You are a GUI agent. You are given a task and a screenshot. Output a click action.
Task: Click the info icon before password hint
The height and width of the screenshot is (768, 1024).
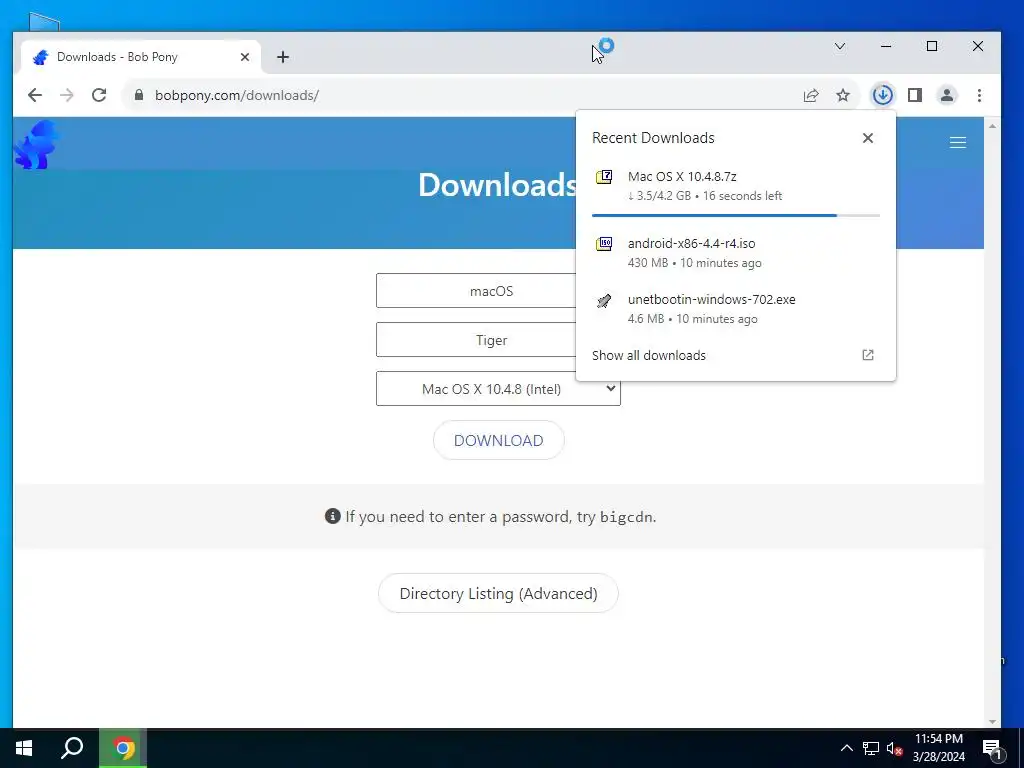point(332,516)
